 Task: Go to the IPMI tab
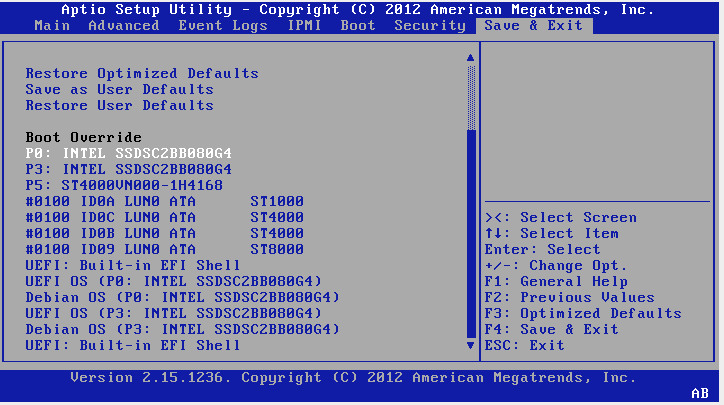coord(304,25)
